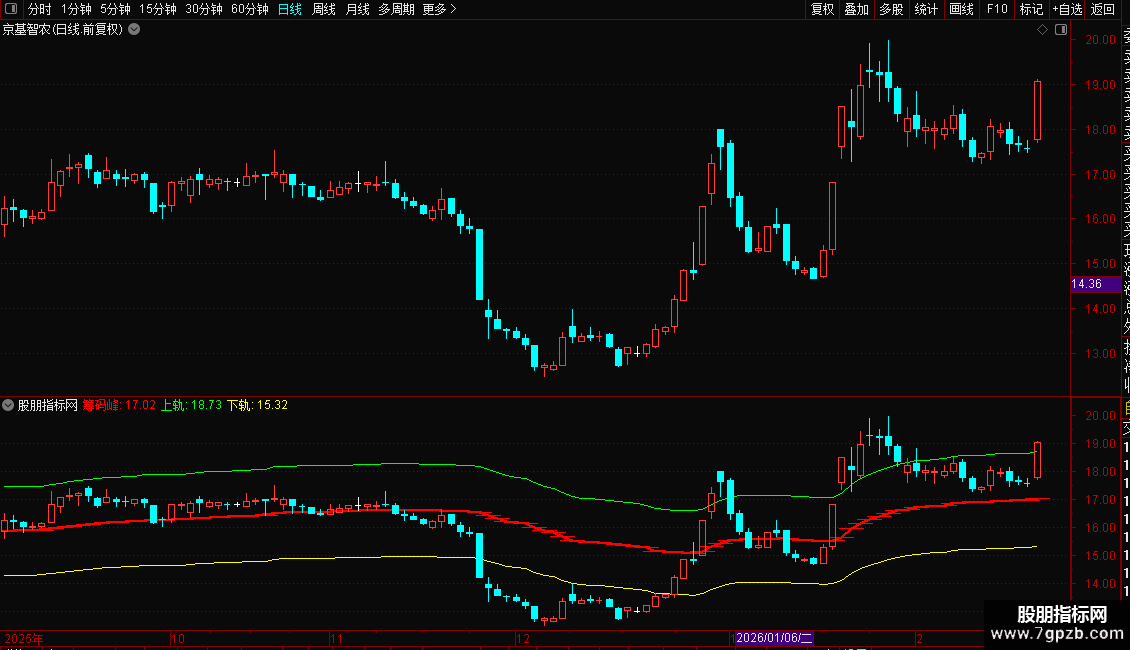This screenshot has width=1130, height=650.
Task: Click the month 10 label on the time axis
Action: point(178,638)
